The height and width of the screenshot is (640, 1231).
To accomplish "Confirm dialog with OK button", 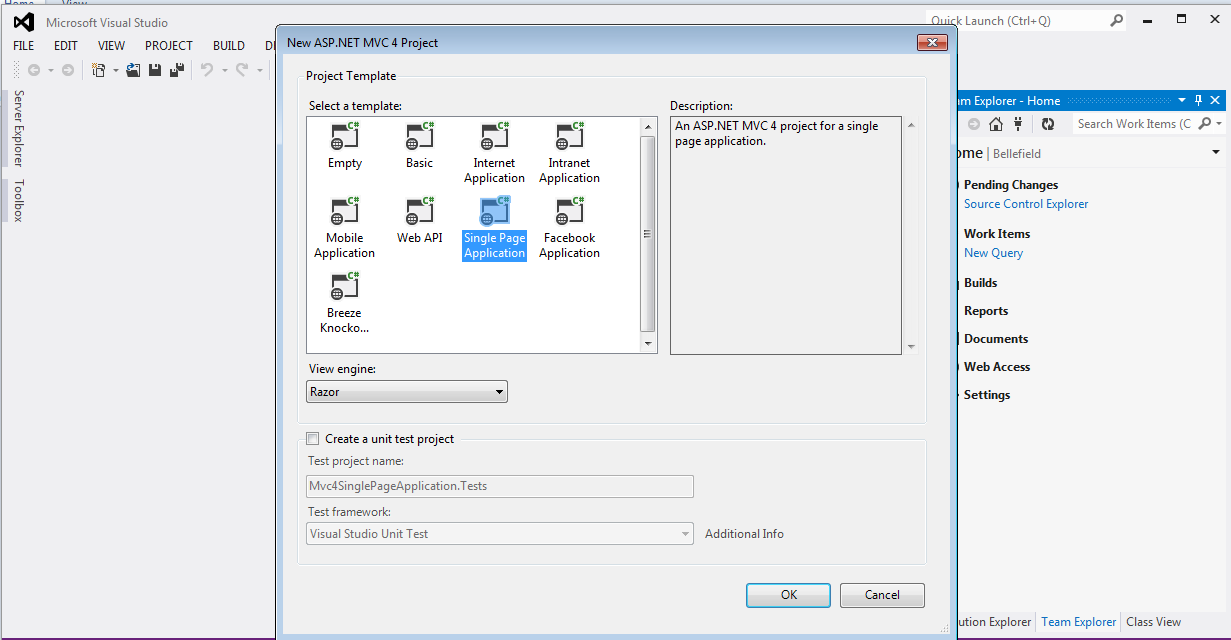I will [x=789, y=595].
